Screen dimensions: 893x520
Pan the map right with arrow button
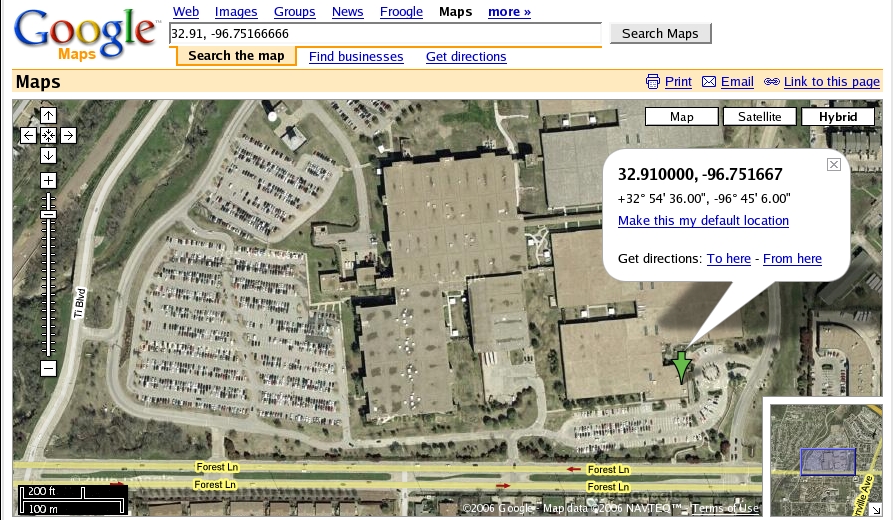pos(68,135)
